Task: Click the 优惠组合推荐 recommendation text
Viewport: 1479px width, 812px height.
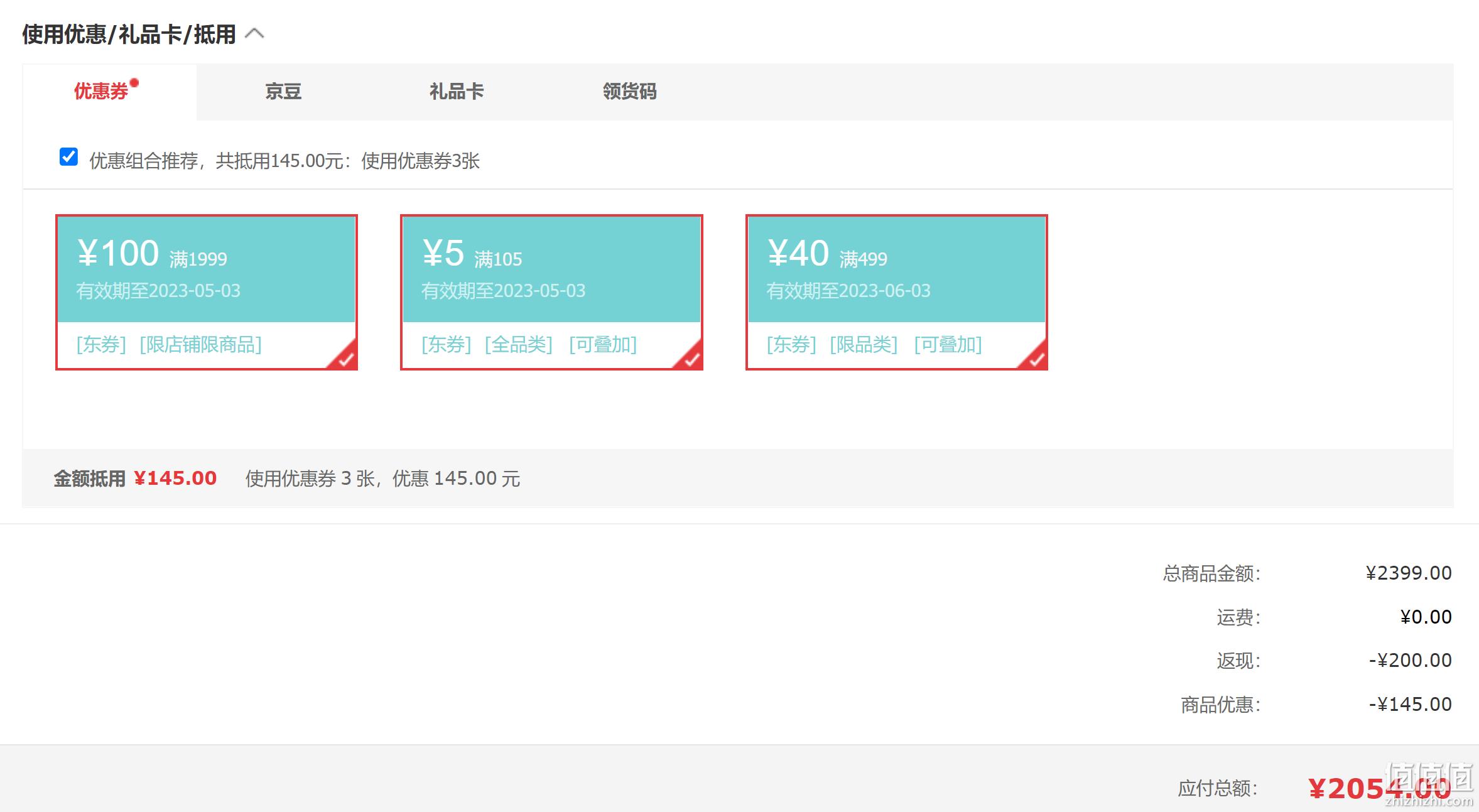Action: pos(284,161)
